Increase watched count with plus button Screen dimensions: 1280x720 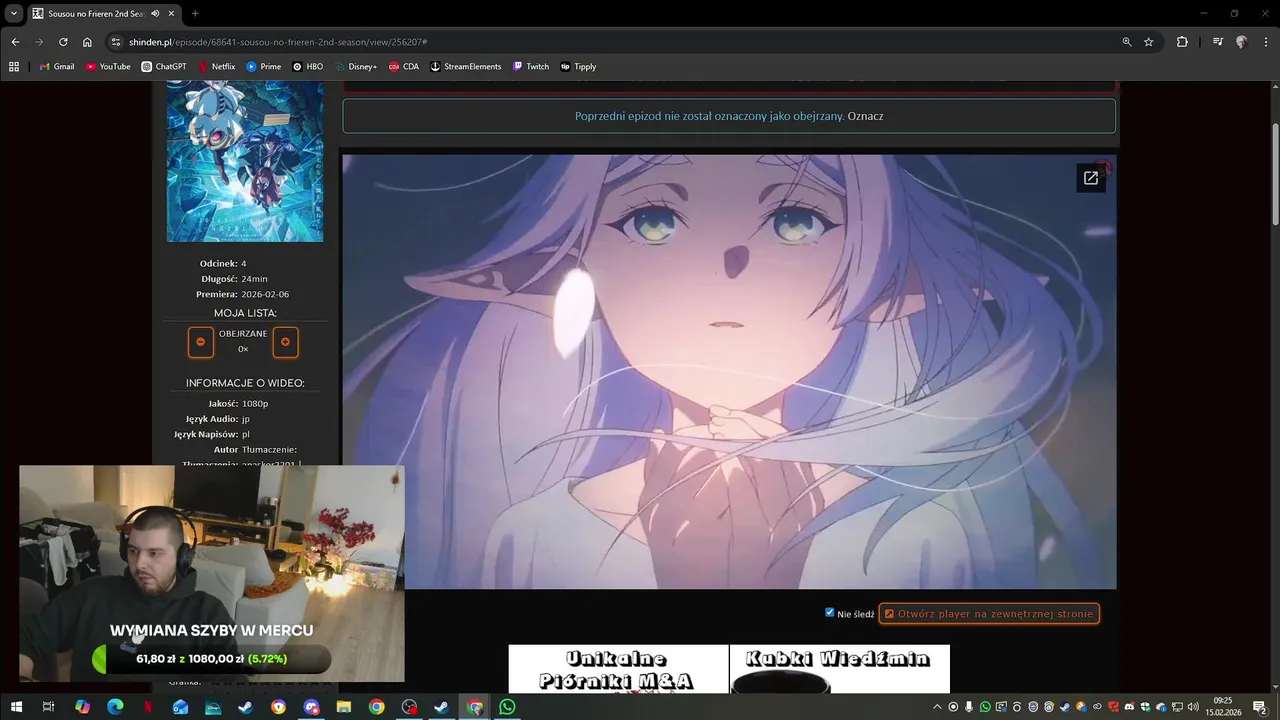coord(285,342)
